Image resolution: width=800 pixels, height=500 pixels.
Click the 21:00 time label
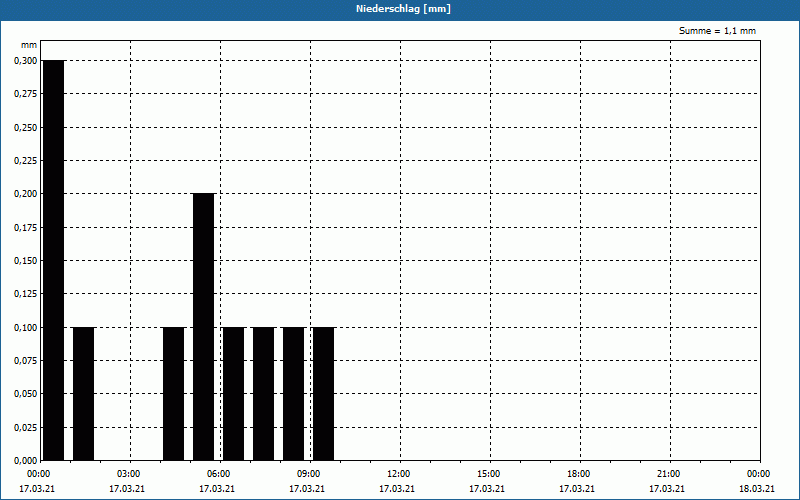click(x=668, y=474)
